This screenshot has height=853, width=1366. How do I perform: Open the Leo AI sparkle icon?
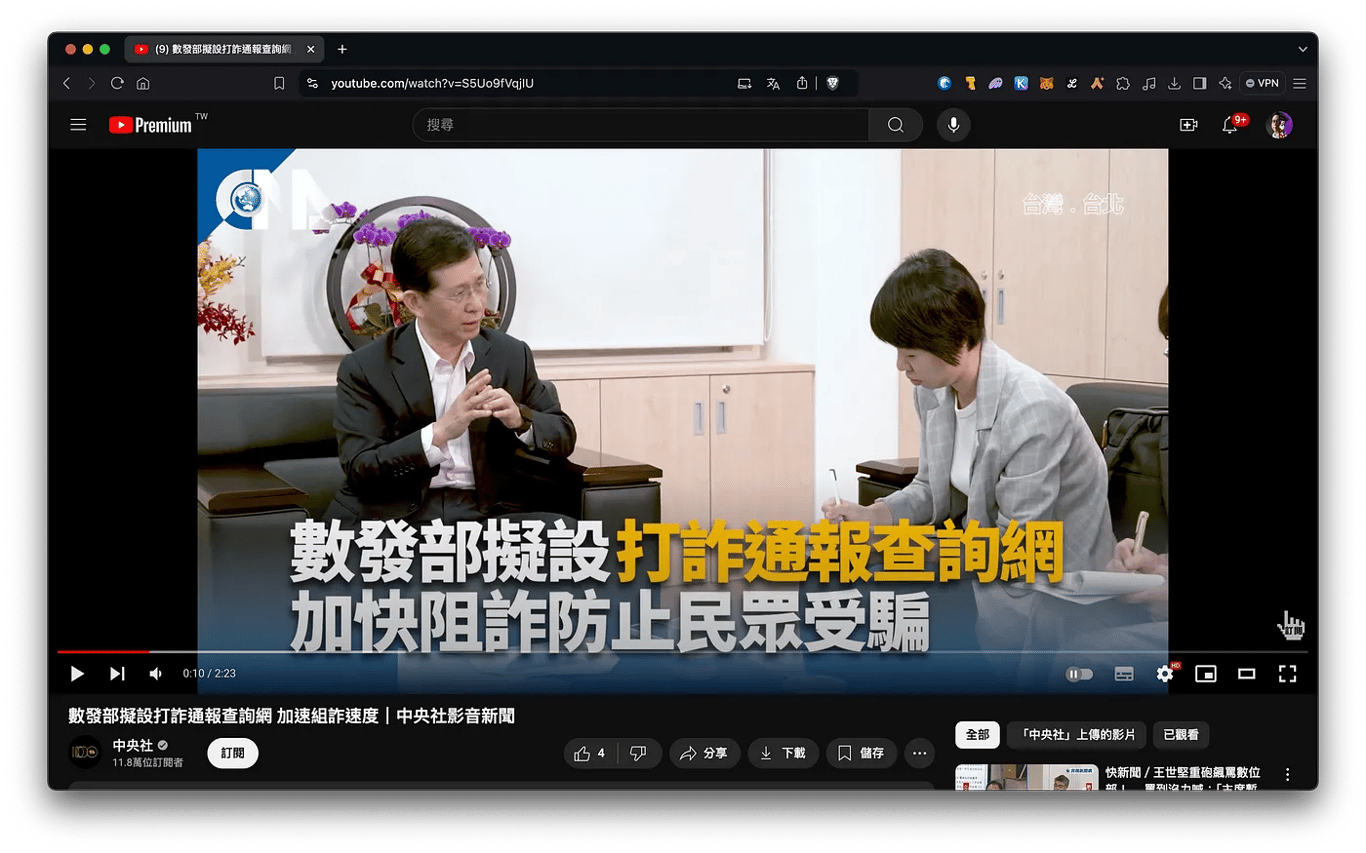(1225, 83)
